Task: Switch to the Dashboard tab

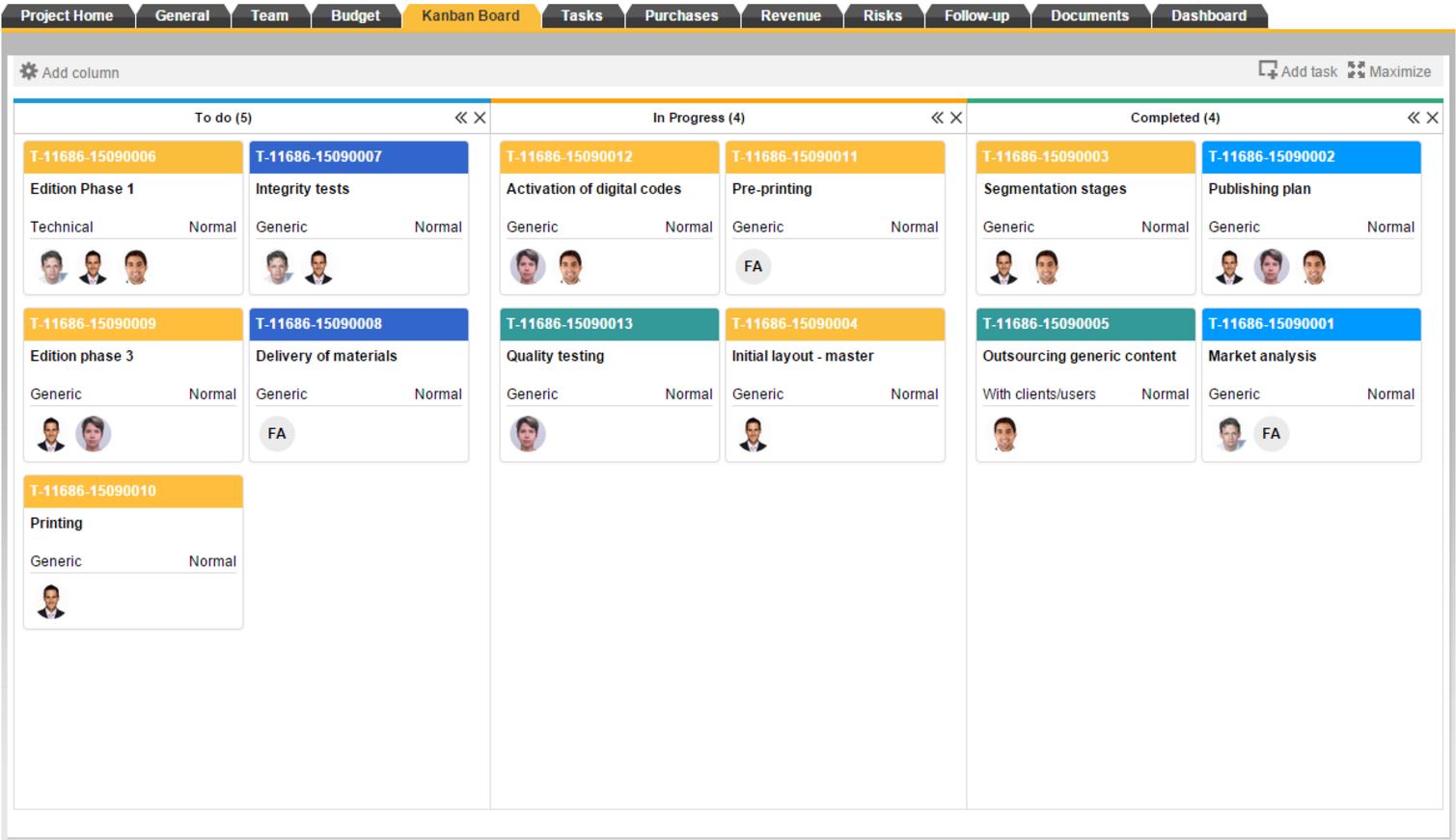Action: [x=1209, y=14]
